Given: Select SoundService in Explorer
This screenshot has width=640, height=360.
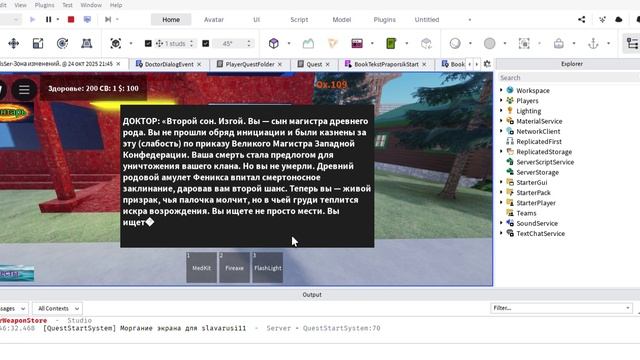Looking at the screenshot, I should [537, 223].
